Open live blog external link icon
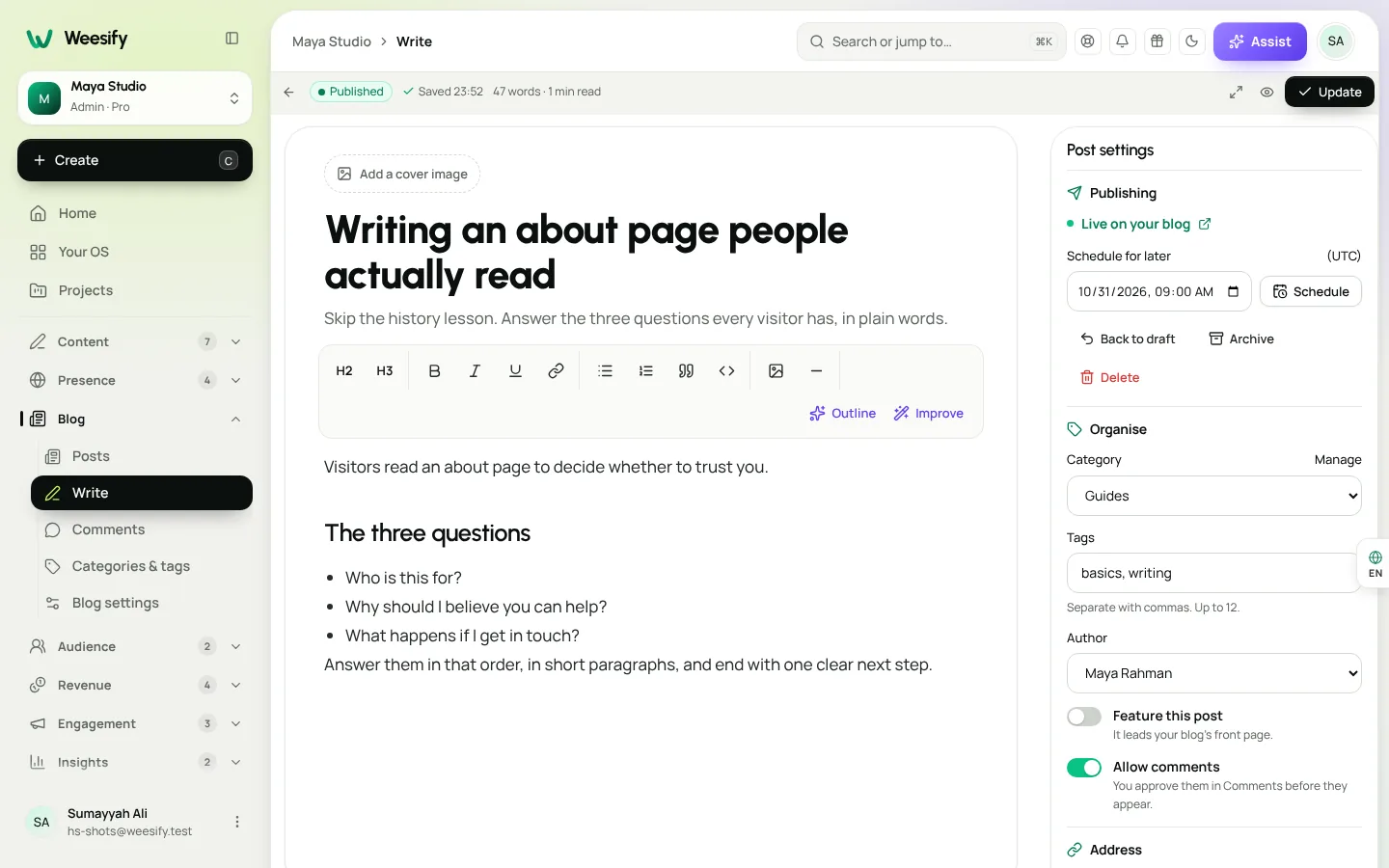Image resolution: width=1389 pixels, height=868 pixels. [1205, 224]
